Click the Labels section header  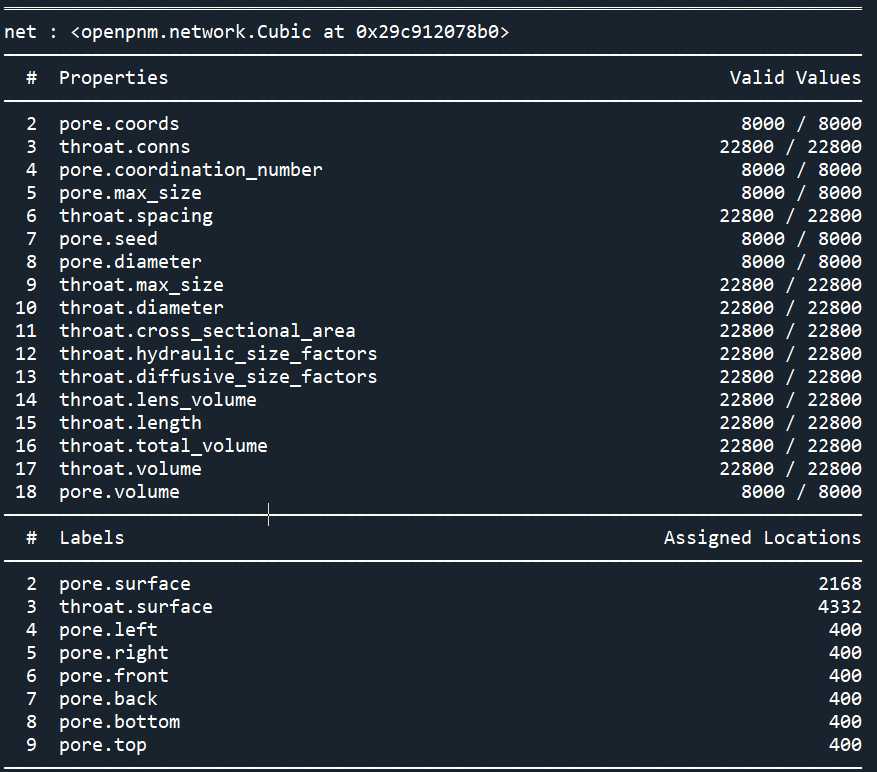pos(92,538)
